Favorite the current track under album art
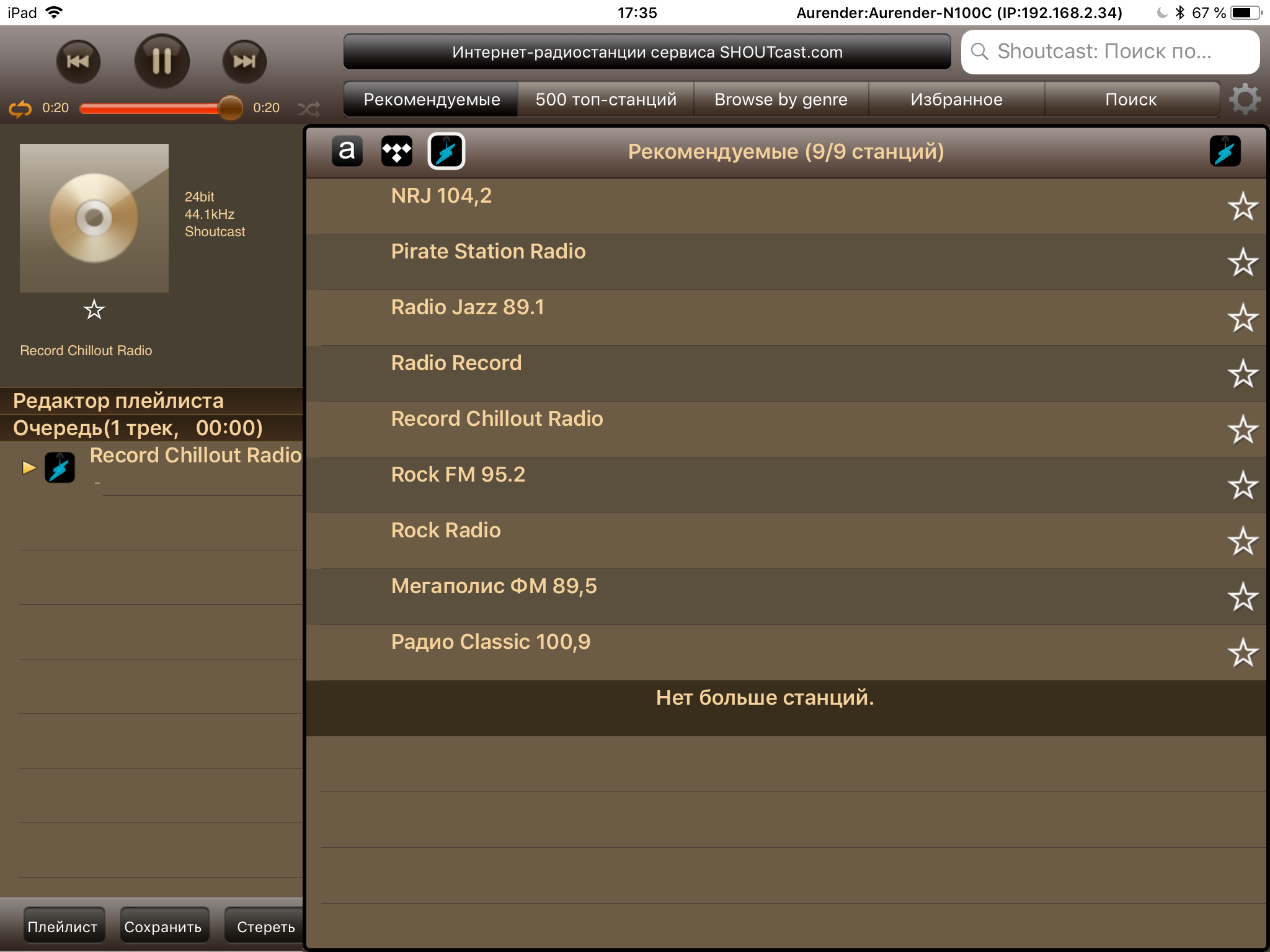This screenshot has width=1270, height=952. [94, 309]
